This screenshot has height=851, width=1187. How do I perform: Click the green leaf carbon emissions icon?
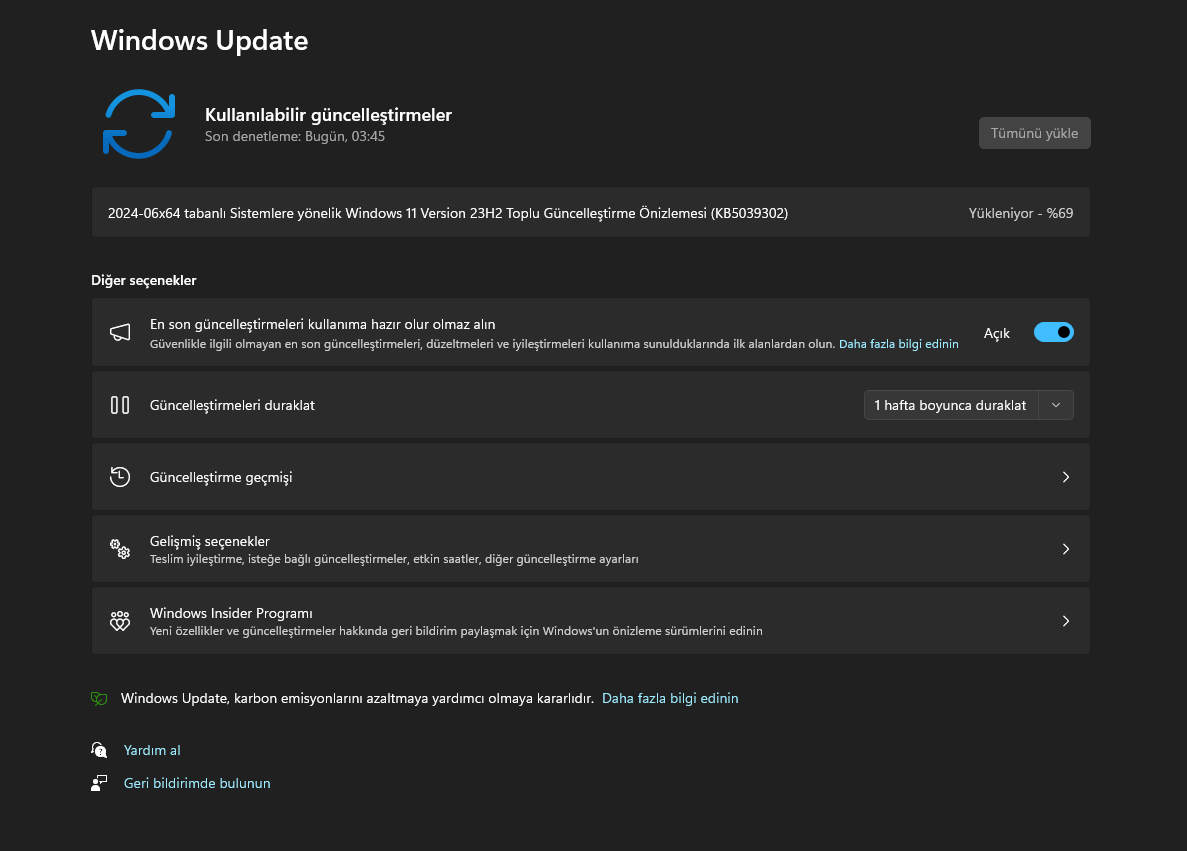point(99,698)
